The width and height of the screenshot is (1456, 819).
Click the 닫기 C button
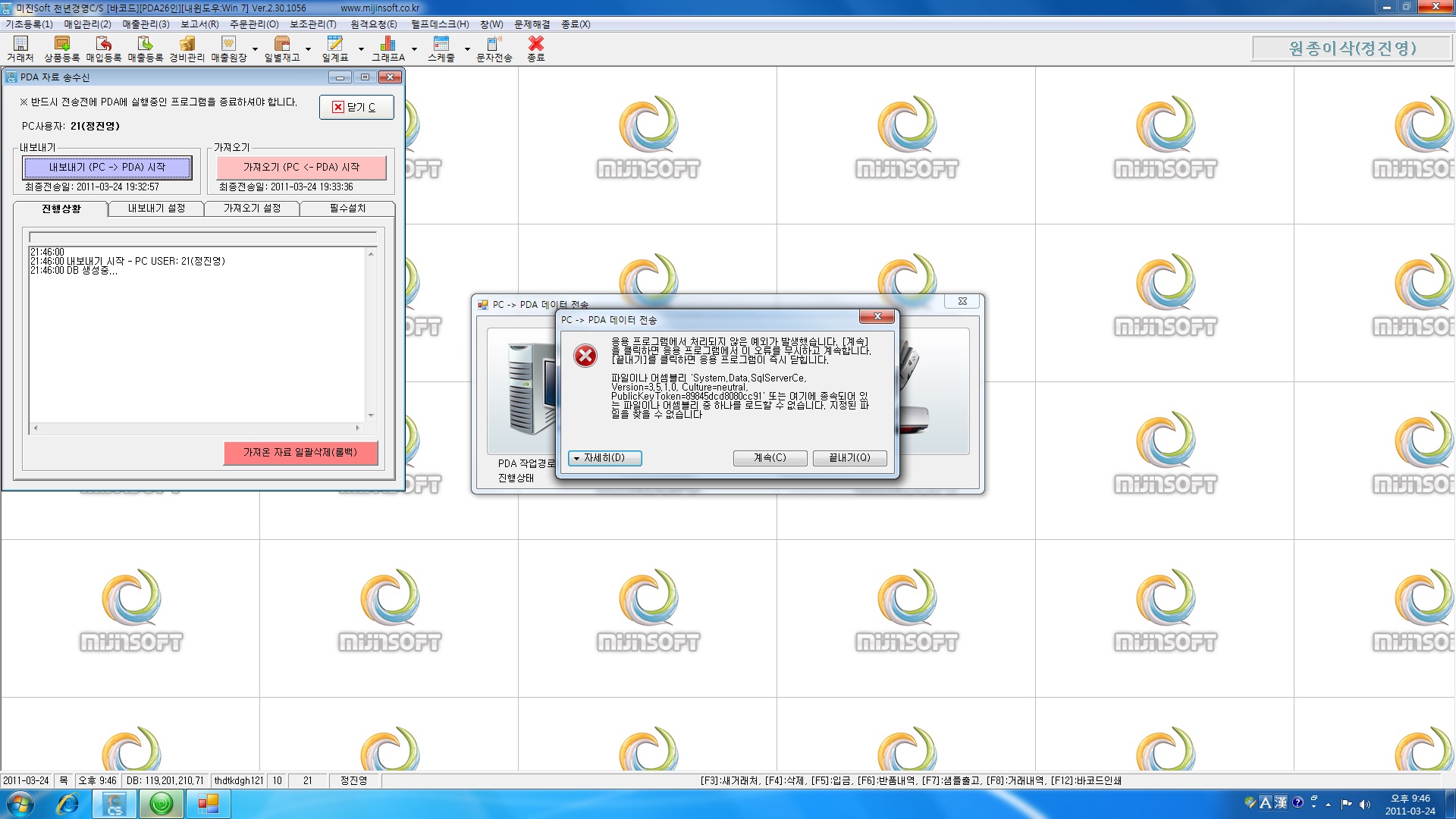(356, 108)
